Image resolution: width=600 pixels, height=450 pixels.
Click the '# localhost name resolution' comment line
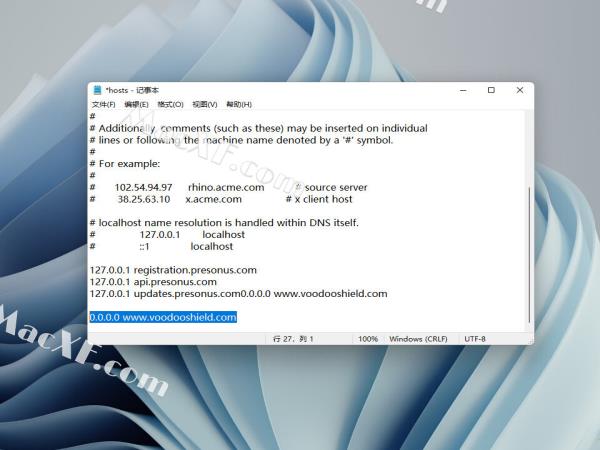point(224,223)
